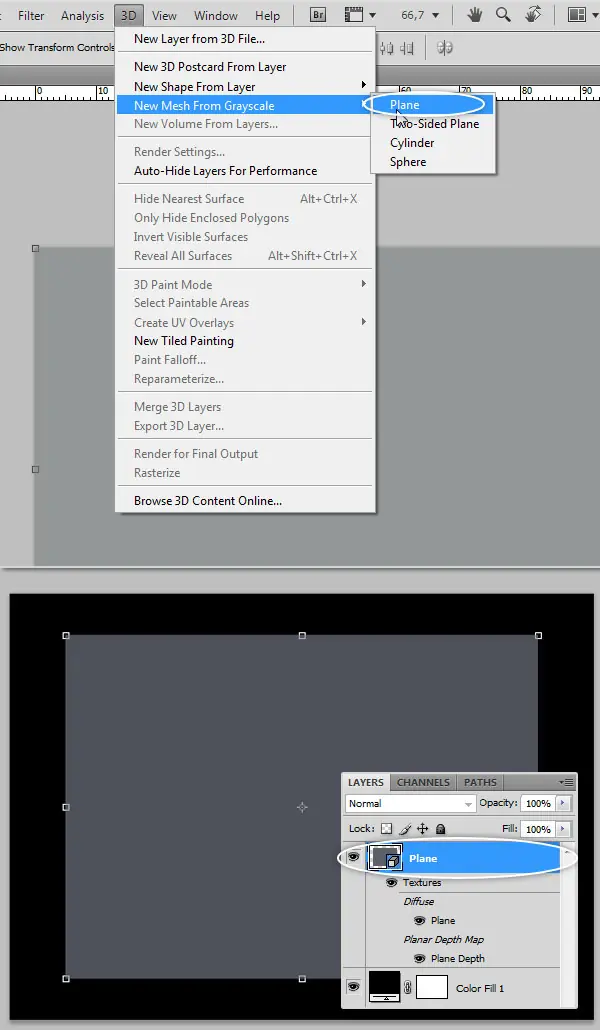Open the Opacity slider arrow
Image resolution: width=600 pixels, height=1030 pixels.
[563, 803]
